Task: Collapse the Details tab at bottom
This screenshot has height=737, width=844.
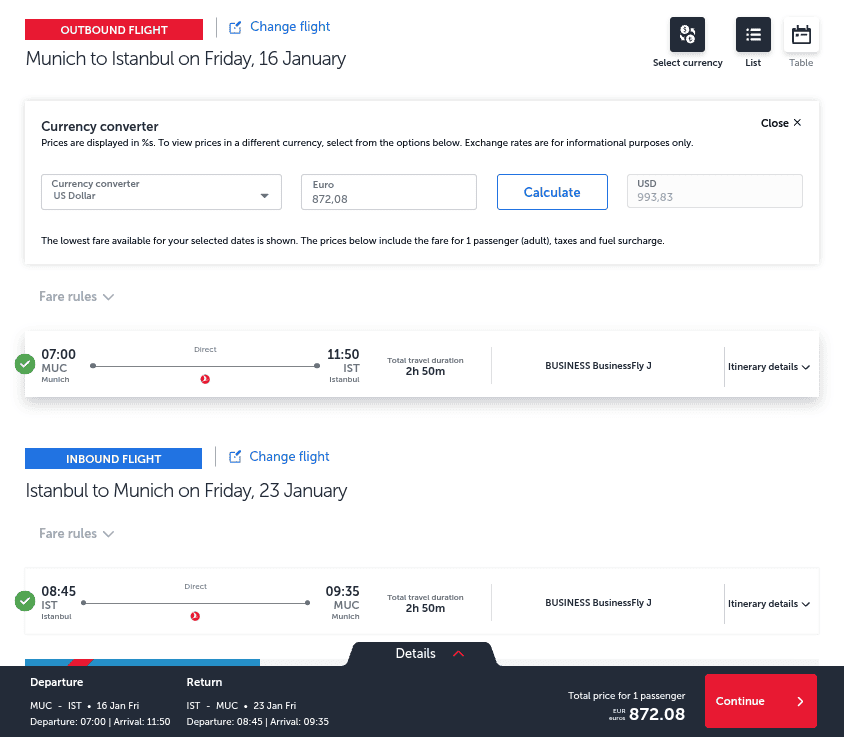Action: point(423,654)
